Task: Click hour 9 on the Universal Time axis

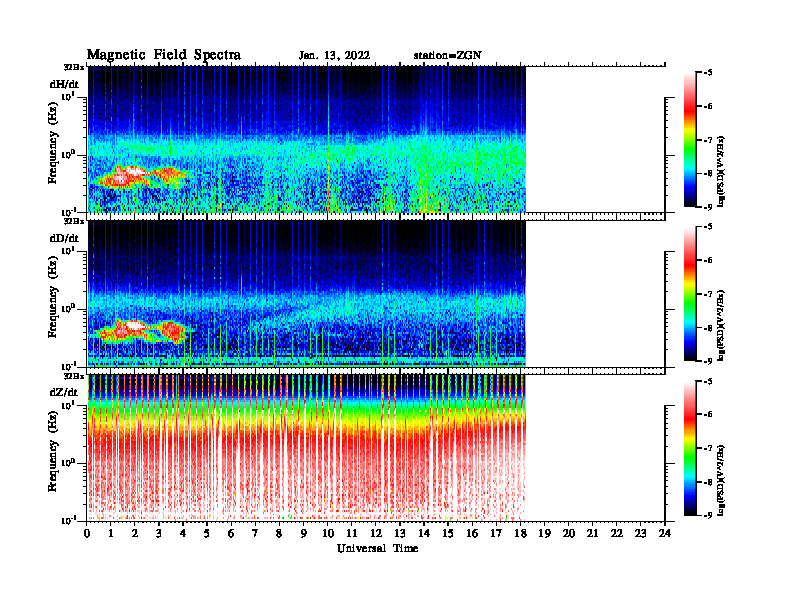Action: coord(304,534)
